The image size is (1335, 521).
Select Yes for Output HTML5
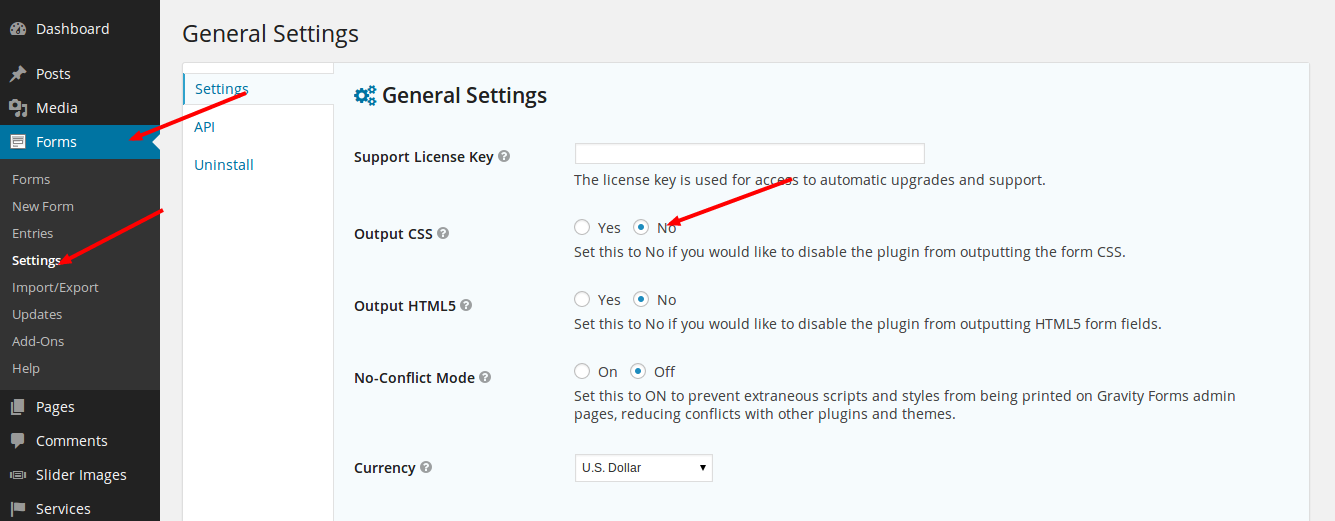(582, 300)
